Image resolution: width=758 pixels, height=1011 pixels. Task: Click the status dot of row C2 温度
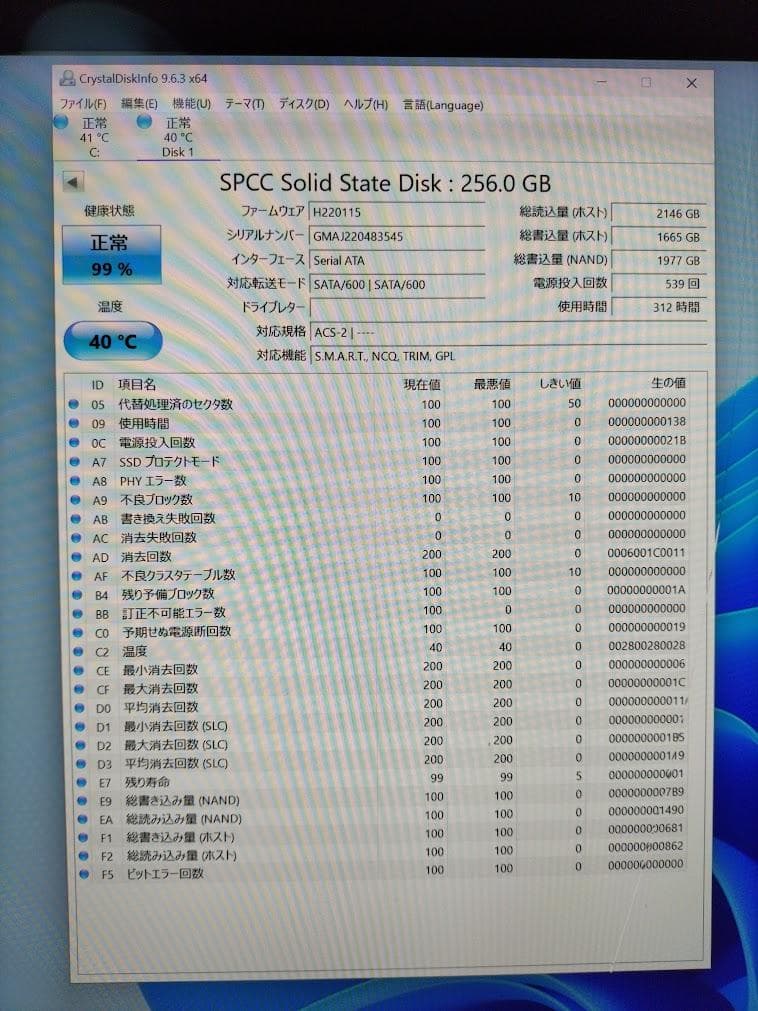[78, 651]
